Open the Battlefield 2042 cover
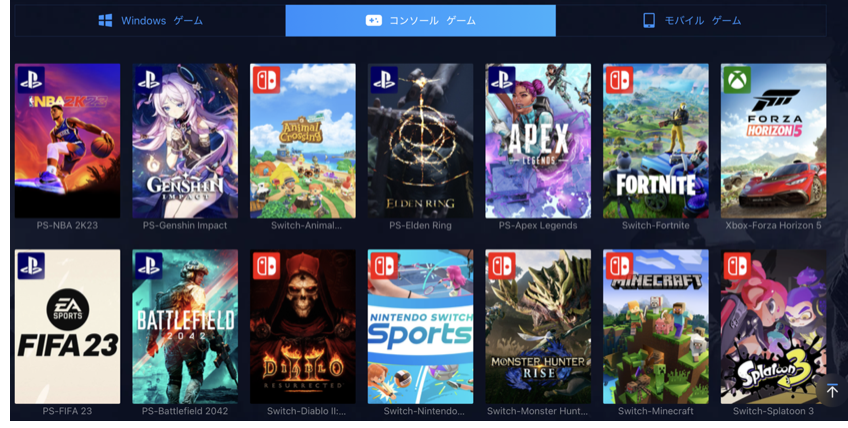This screenshot has width=848, height=428. [x=185, y=326]
